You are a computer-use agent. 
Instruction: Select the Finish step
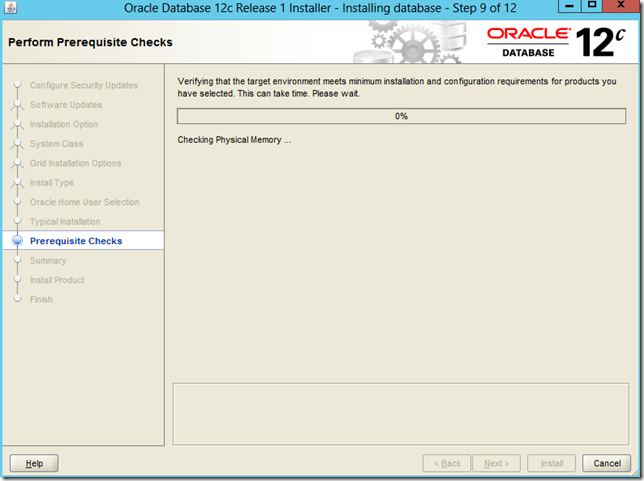click(x=41, y=299)
